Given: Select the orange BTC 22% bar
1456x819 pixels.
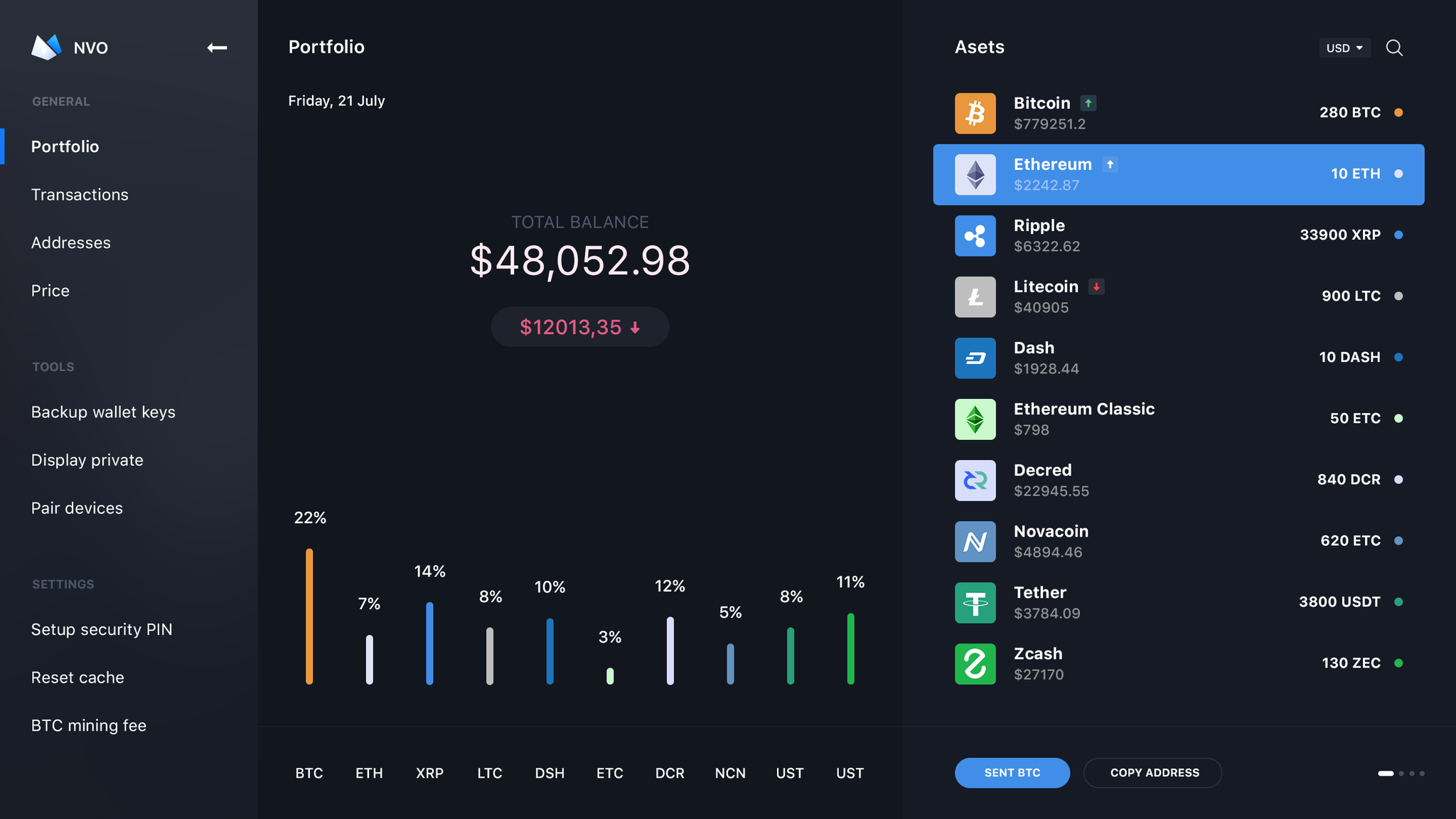Looking at the screenshot, I should coord(309,616).
